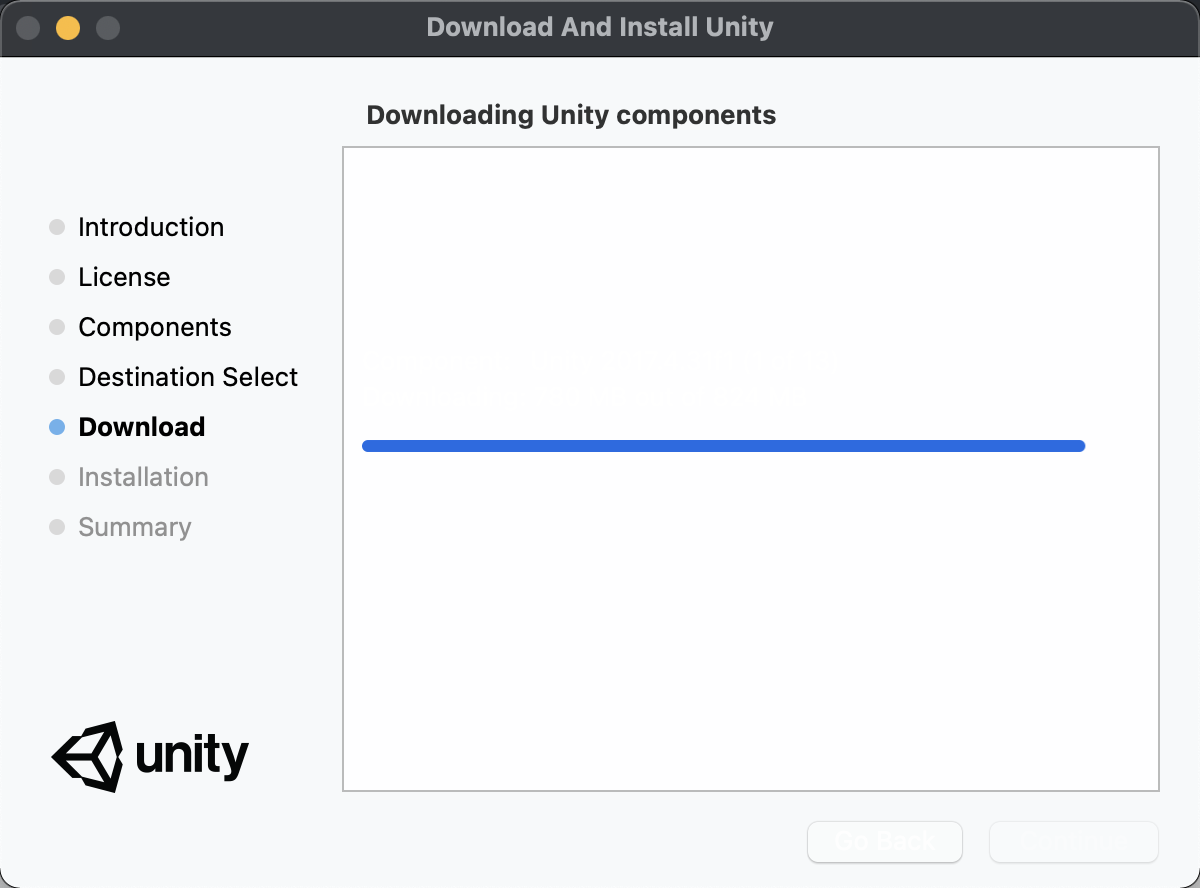Click the bullet beside License step

click(56, 277)
